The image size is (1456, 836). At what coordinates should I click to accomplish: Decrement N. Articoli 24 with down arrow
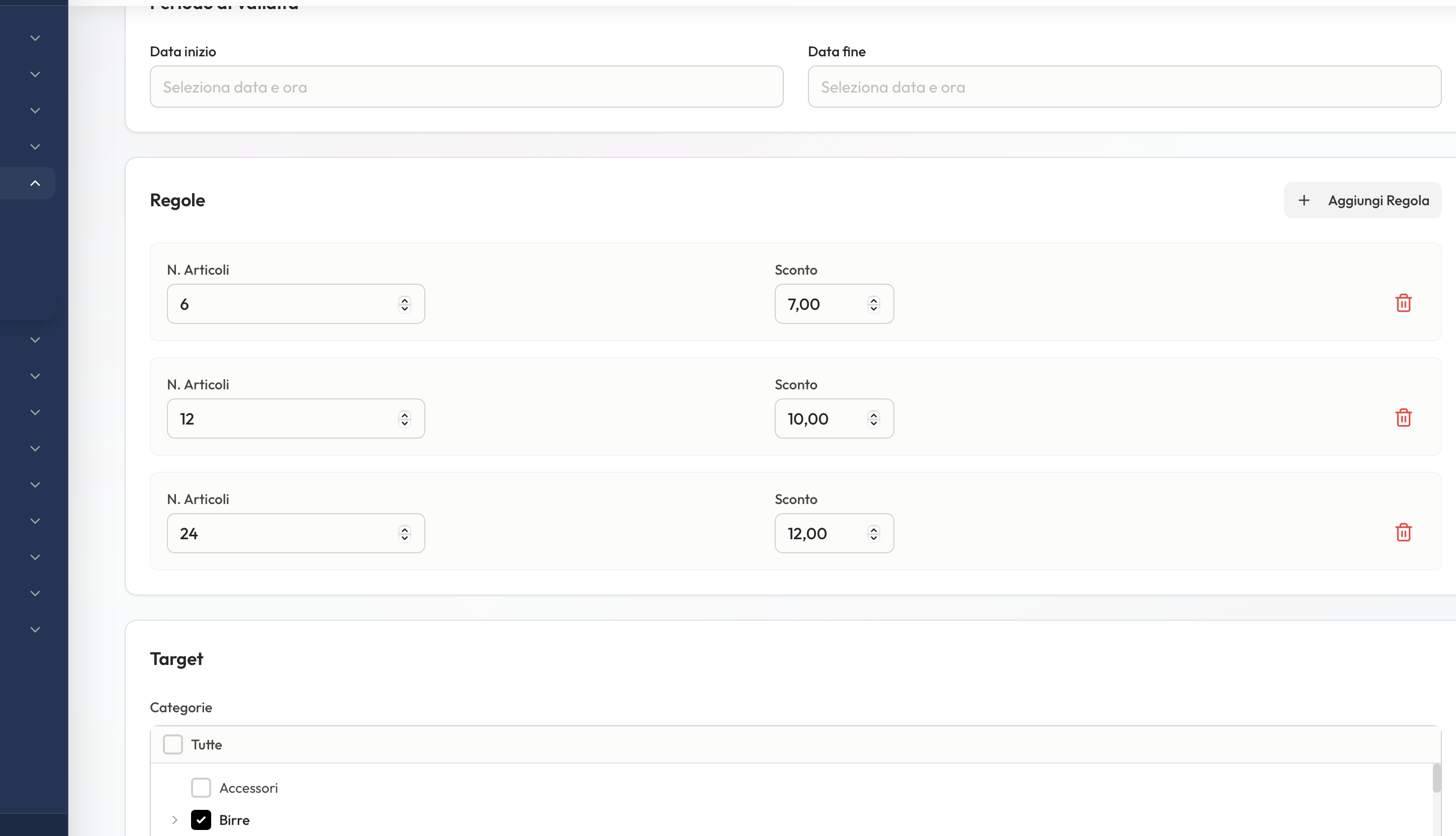pos(405,538)
